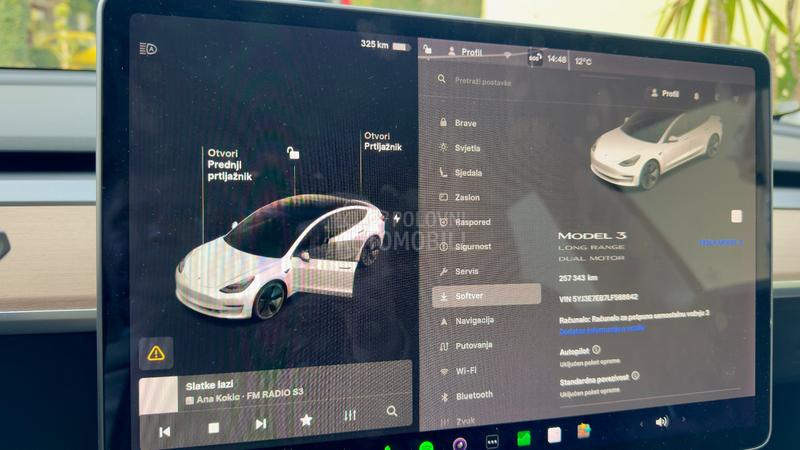The width and height of the screenshot is (800, 450).
Task: Open the yellow warning triangle alert
Action: coord(156,353)
